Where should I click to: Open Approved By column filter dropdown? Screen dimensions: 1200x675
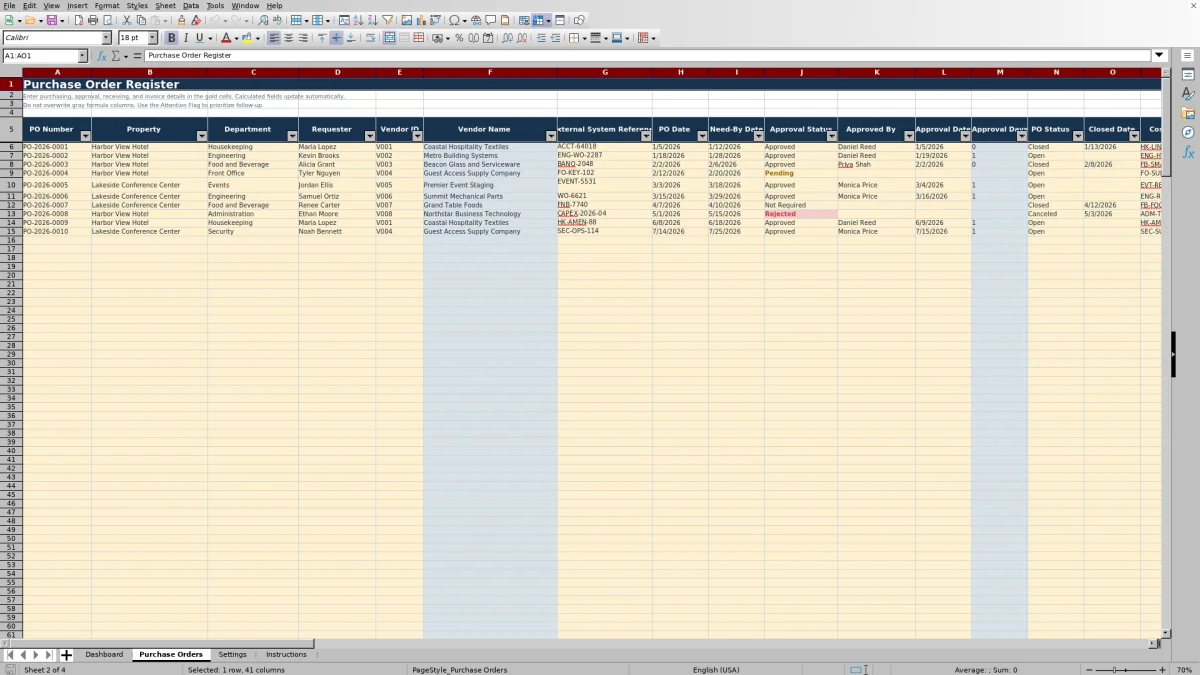[908, 136]
